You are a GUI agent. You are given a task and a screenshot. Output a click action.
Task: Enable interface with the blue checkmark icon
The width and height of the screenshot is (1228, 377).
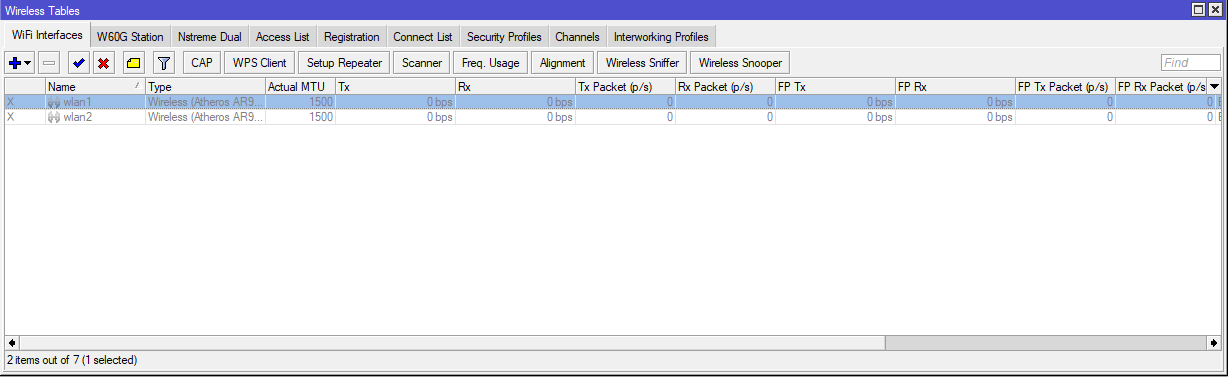78,63
